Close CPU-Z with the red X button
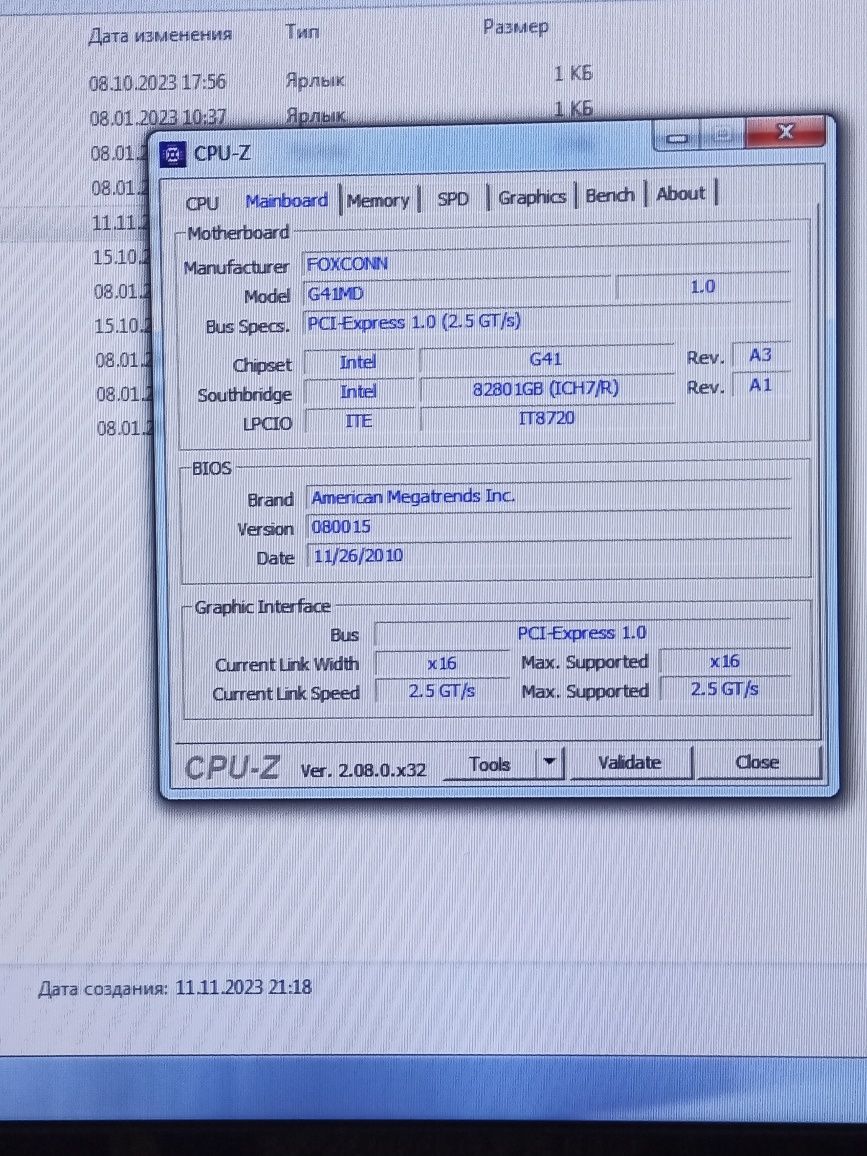 (x=786, y=132)
